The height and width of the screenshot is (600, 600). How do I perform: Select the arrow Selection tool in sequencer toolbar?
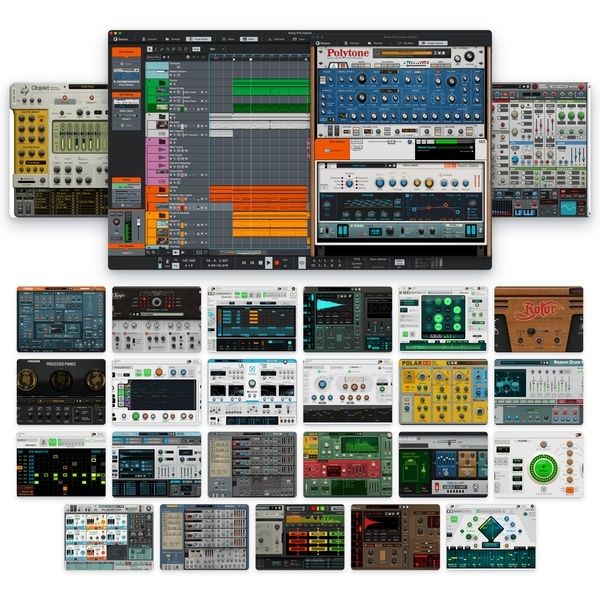(x=150, y=49)
